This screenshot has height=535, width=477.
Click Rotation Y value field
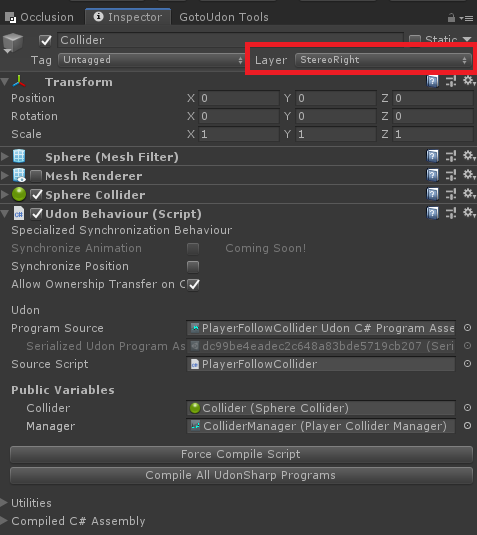click(x=336, y=116)
